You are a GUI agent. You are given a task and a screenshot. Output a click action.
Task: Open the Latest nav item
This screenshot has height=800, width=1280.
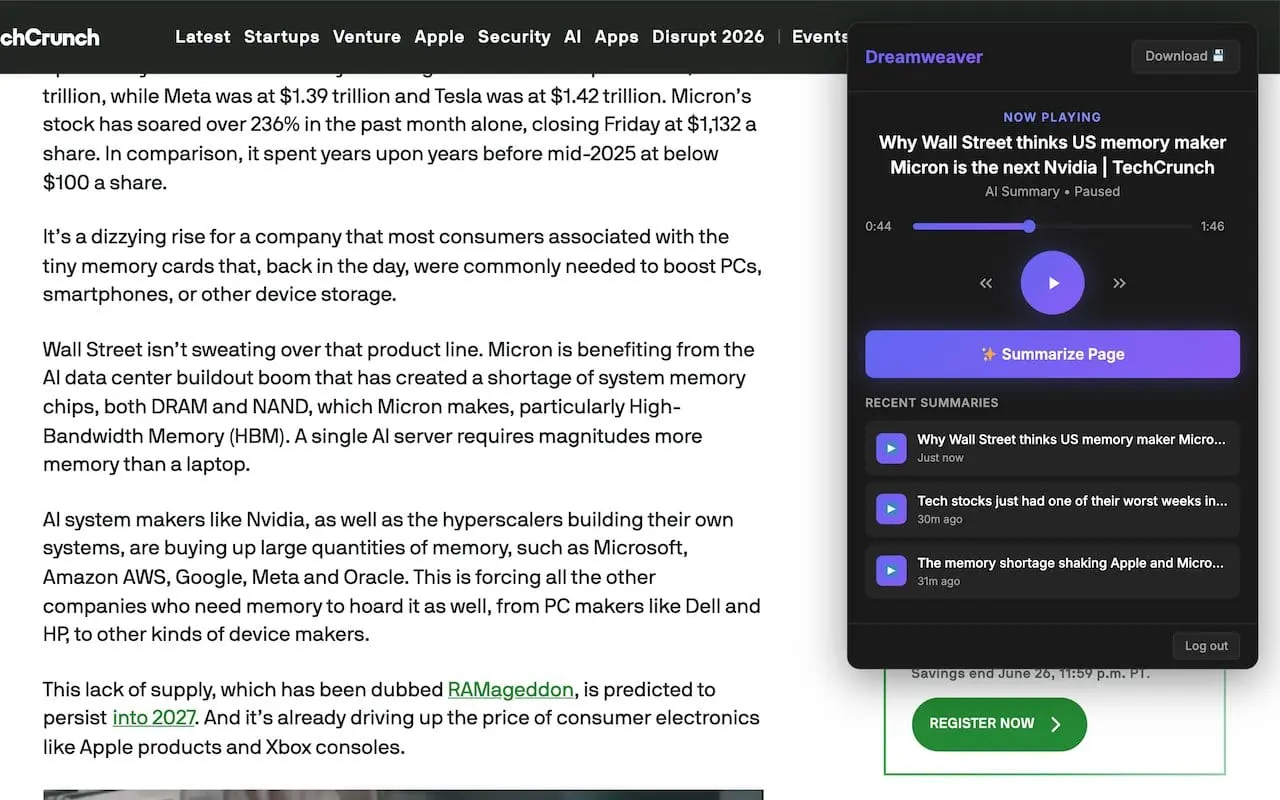(202, 37)
